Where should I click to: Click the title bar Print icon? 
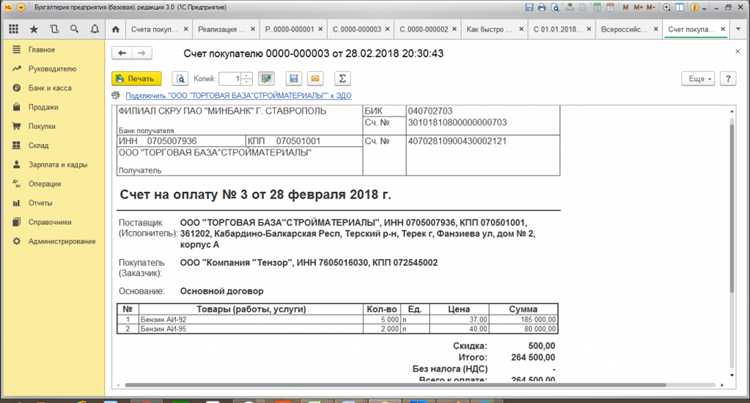point(541,8)
